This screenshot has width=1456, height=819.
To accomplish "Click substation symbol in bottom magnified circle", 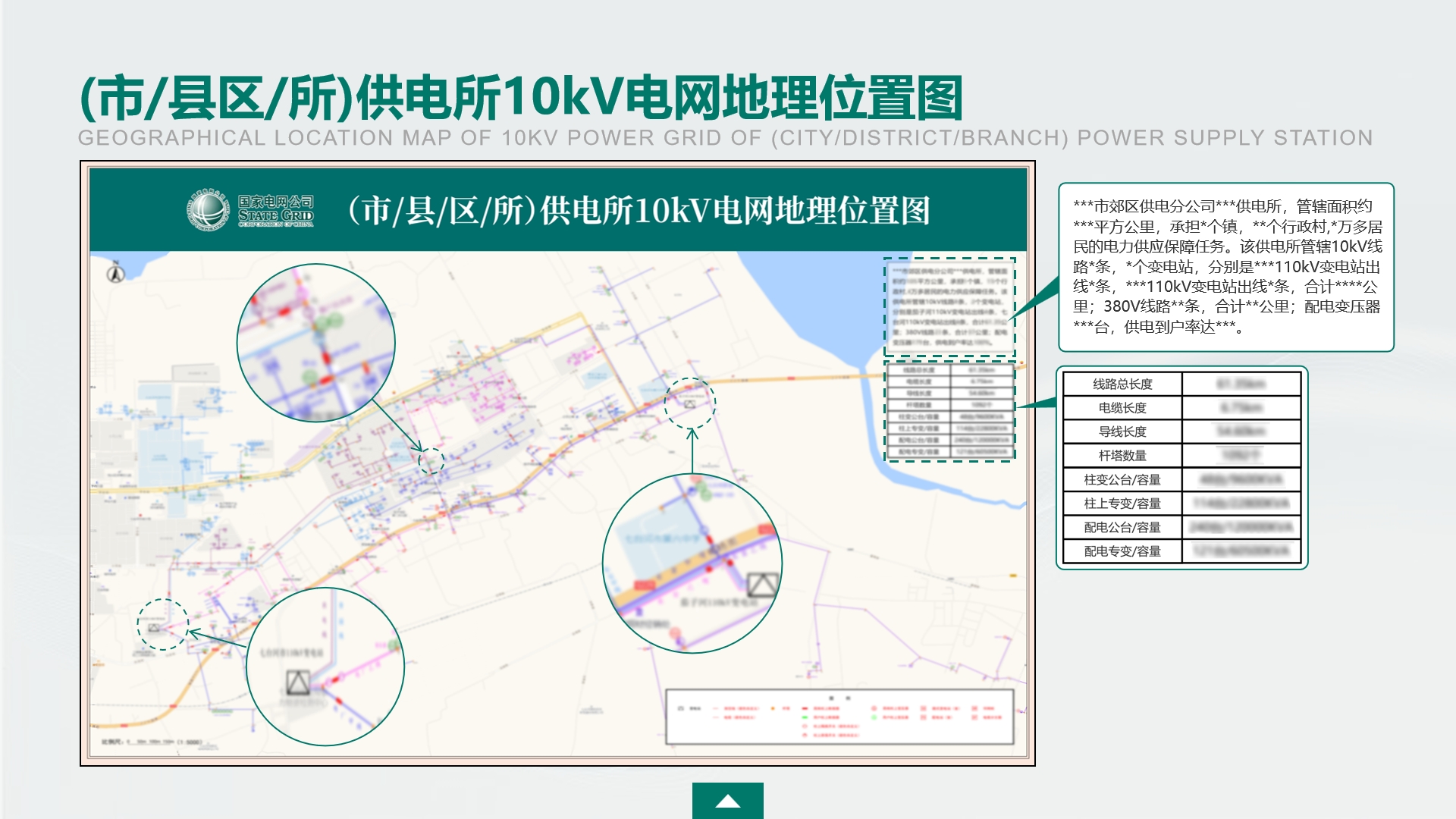I will click(x=297, y=682).
